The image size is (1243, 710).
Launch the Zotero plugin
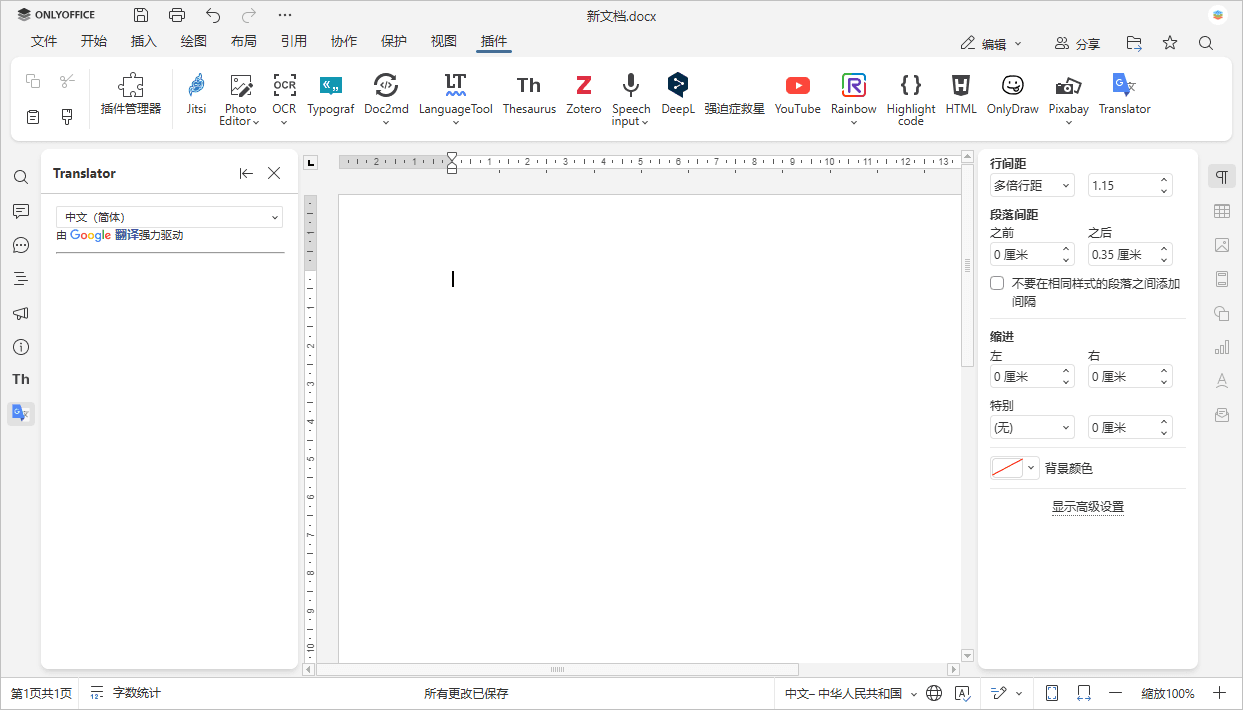click(583, 95)
